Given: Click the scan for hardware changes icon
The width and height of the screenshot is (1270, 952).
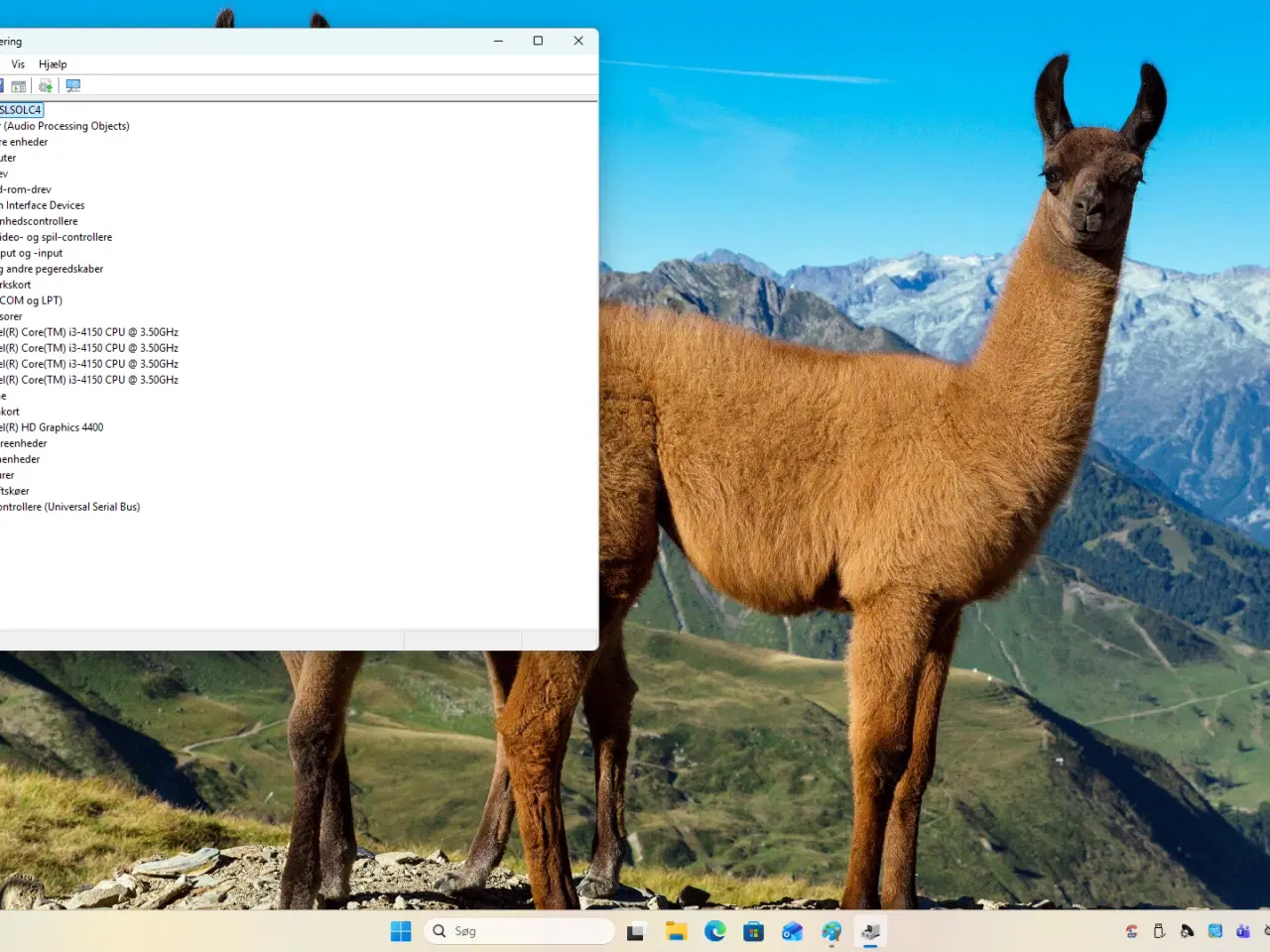Looking at the screenshot, I should (73, 86).
